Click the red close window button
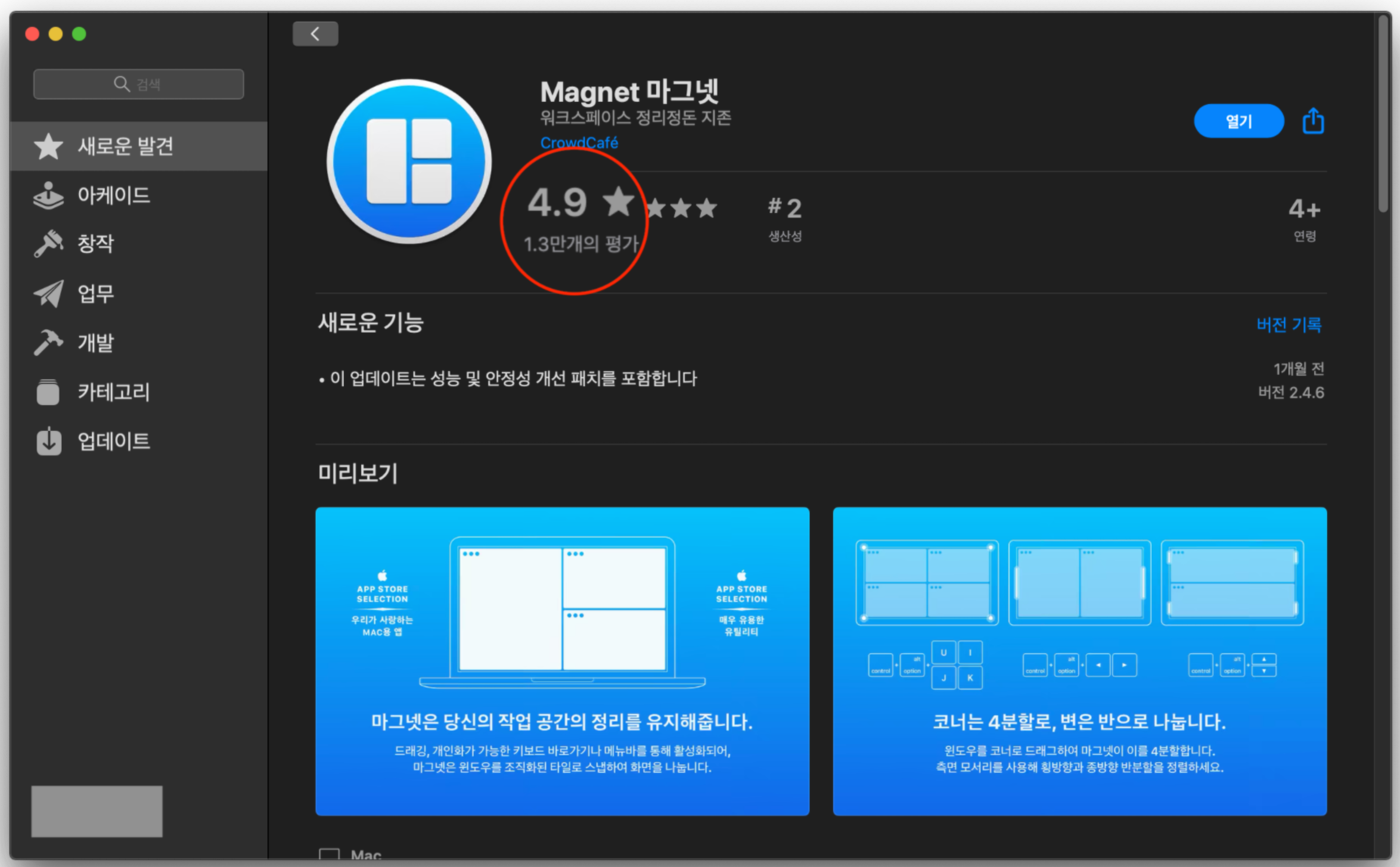This screenshot has width=1400, height=867. pyautogui.click(x=32, y=34)
